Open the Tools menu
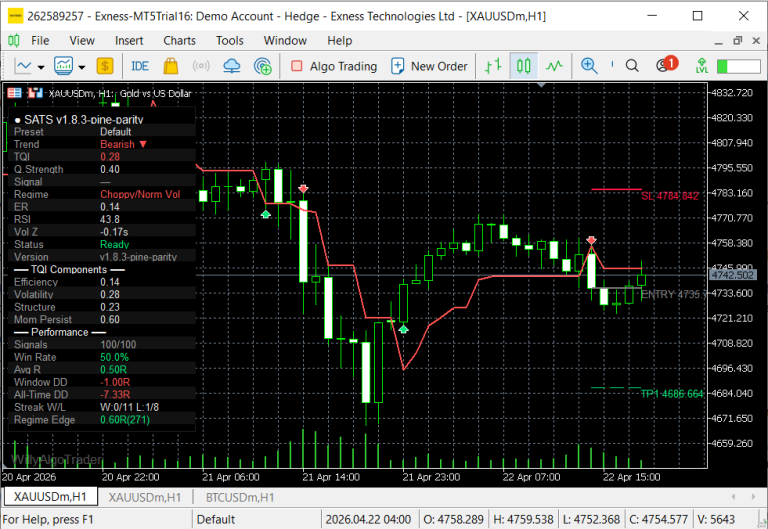The width and height of the screenshot is (768, 529). [x=230, y=41]
